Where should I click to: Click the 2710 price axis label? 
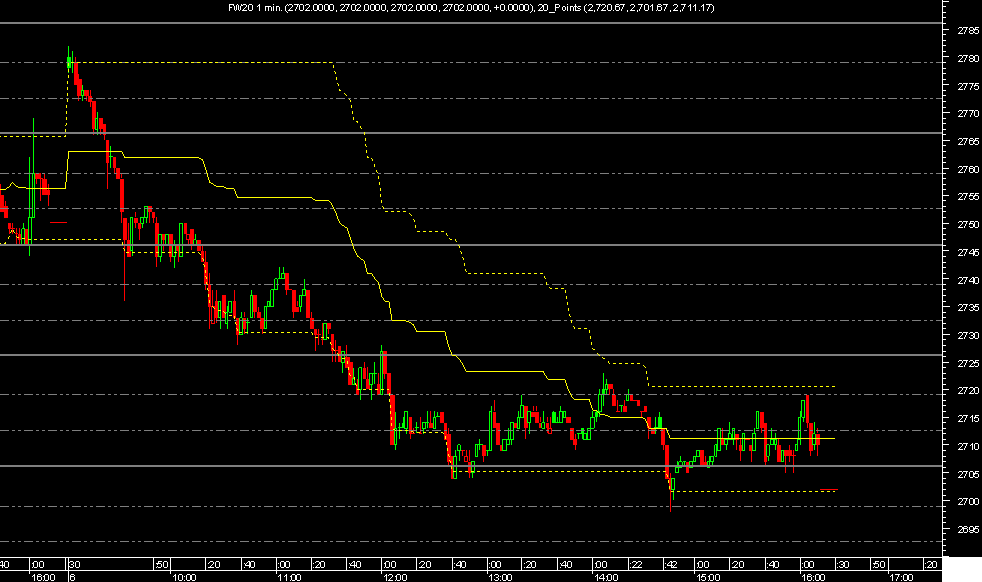coord(968,446)
